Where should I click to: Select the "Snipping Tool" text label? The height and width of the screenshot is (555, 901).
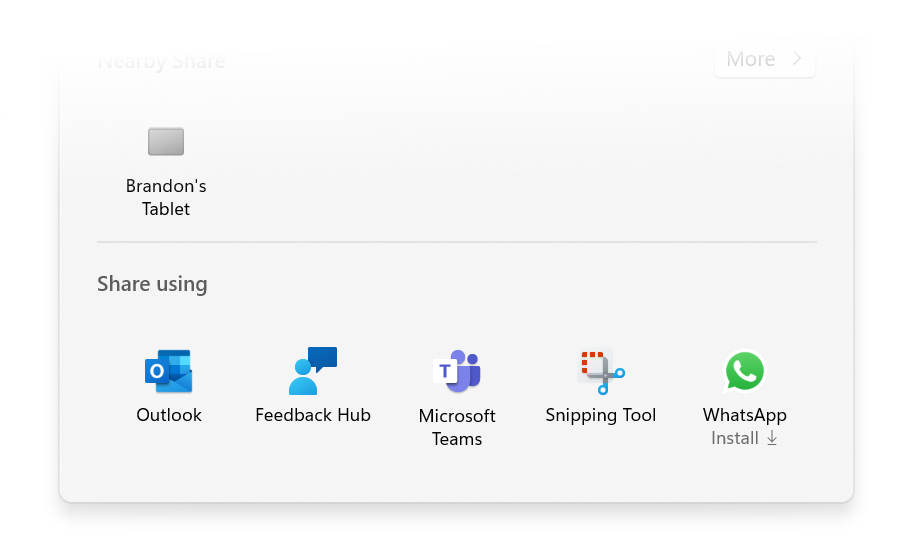point(600,415)
